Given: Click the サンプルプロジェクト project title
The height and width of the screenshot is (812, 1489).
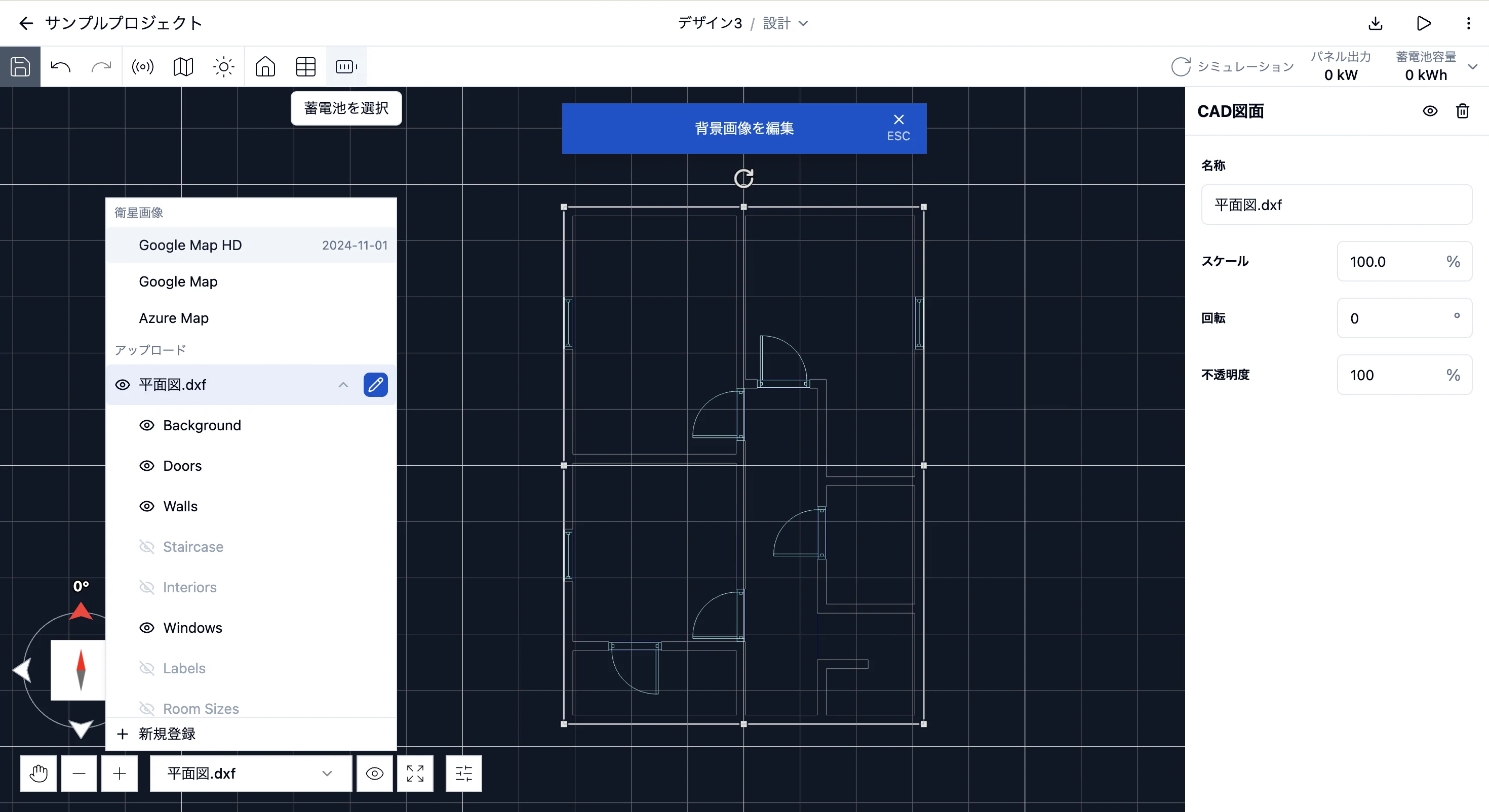Looking at the screenshot, I should tap(124, 23).
